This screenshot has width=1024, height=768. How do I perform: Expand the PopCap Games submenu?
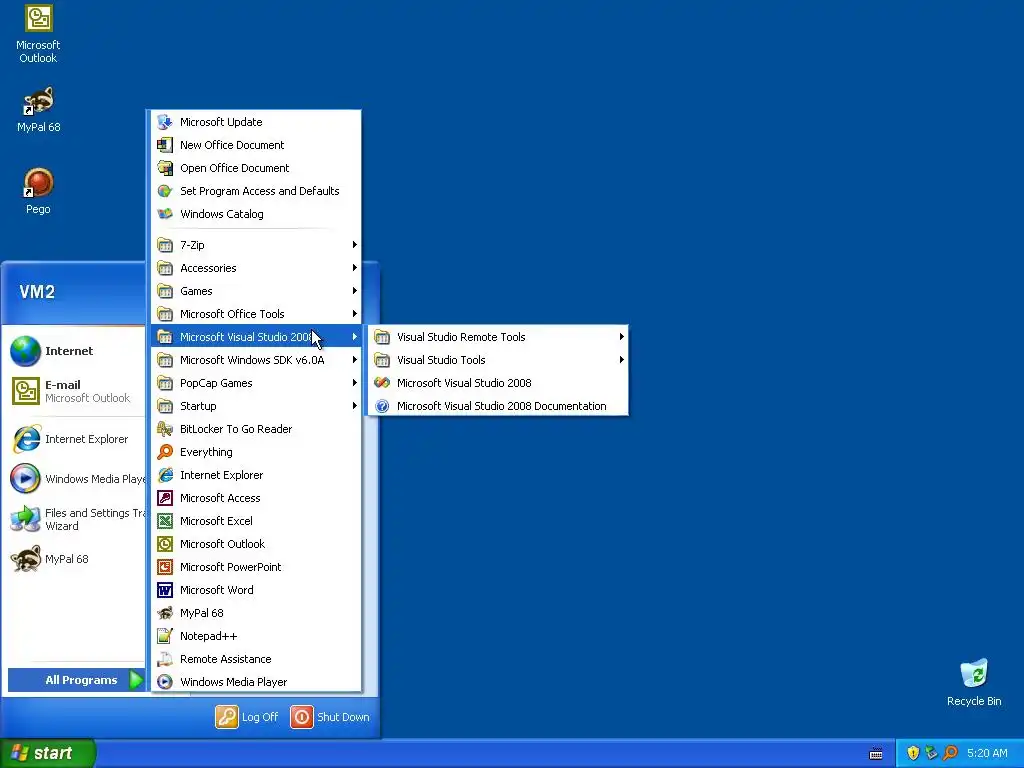pos(256,383)
